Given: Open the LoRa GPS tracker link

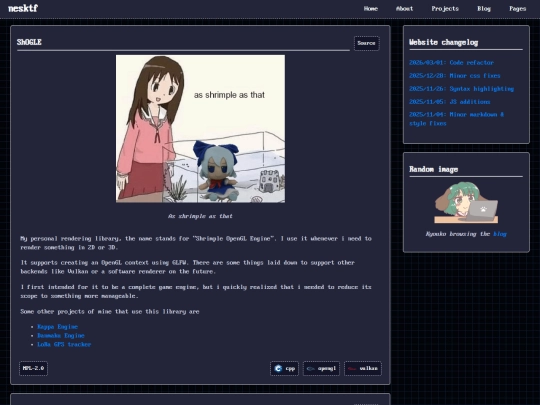Looking at the screenshot, I should point(64,344).
